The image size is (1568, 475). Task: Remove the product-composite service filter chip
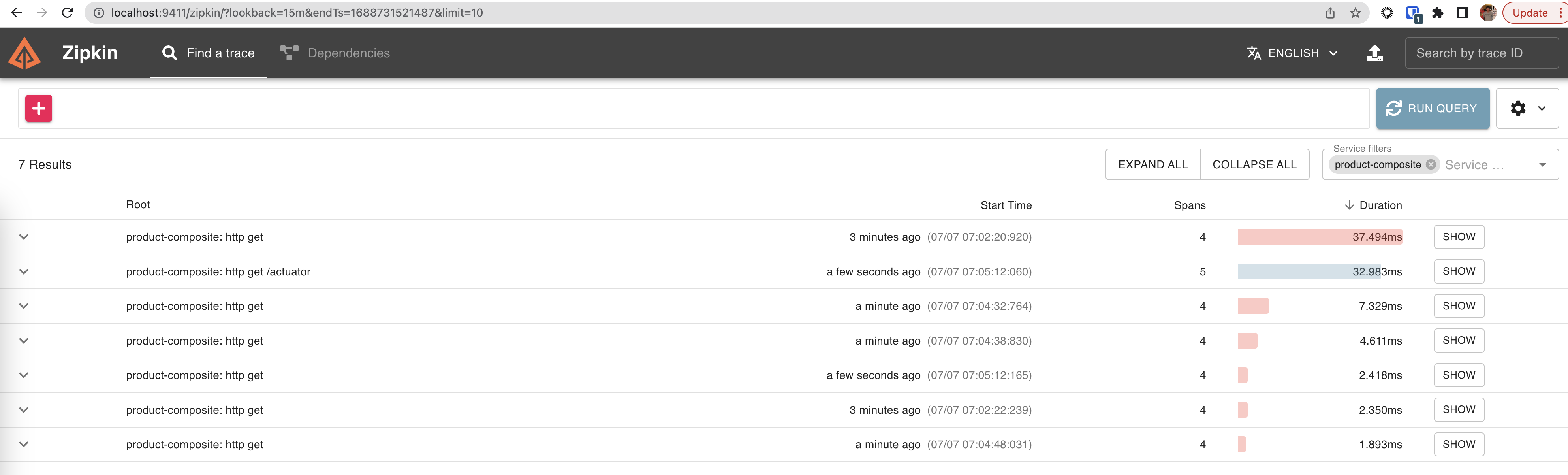pos(1431,164)
